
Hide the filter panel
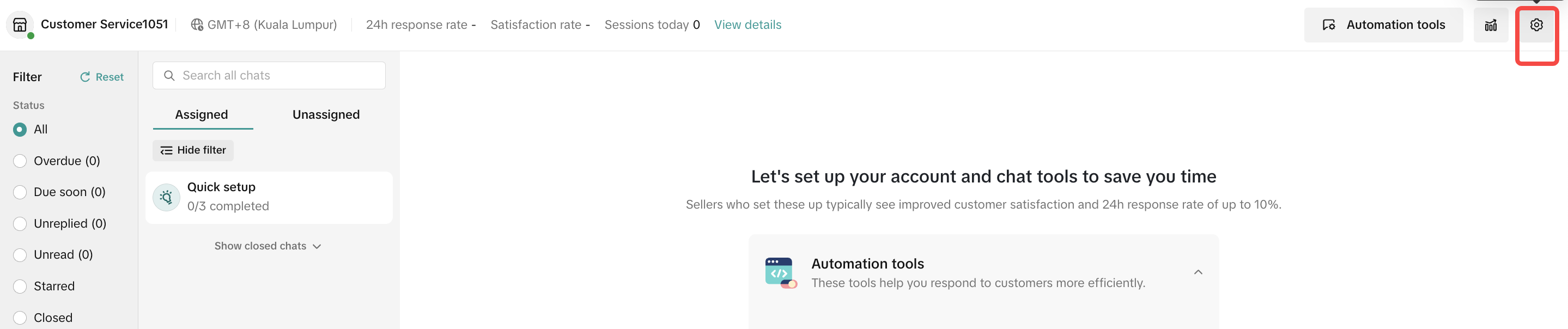pyautogui.click(x=193, y=150)
